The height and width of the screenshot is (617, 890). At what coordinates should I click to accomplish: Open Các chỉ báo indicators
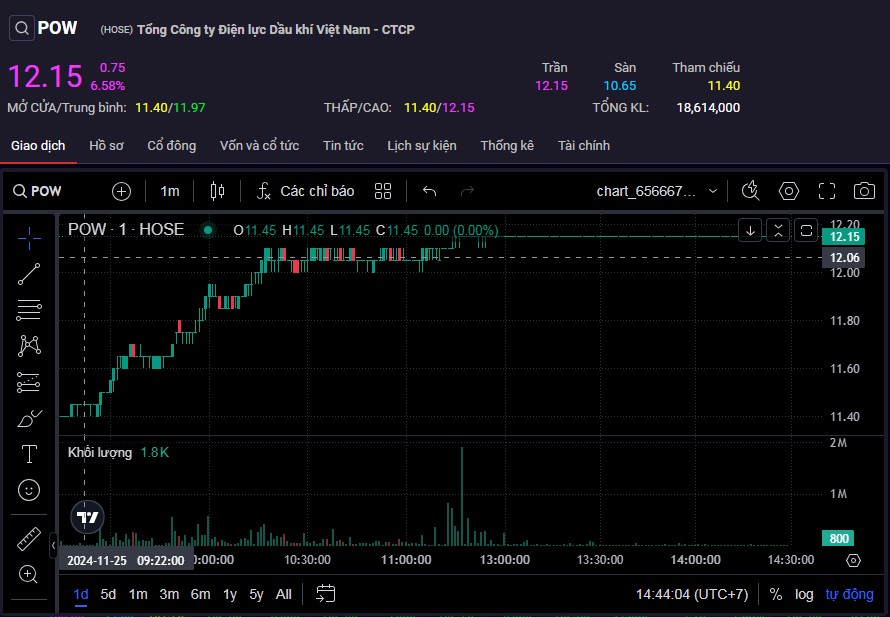tap(305, 191)
